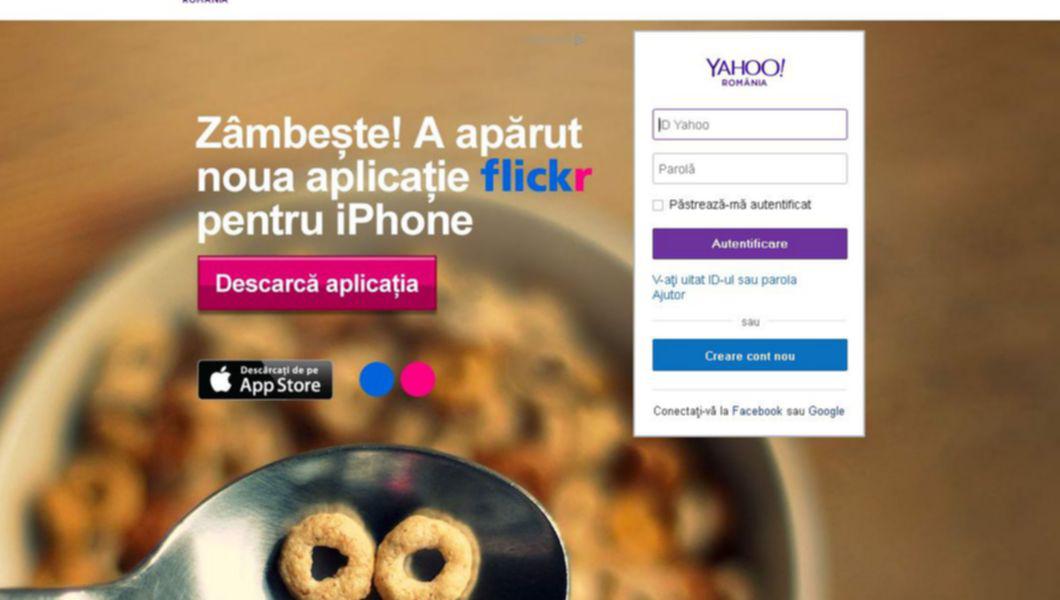1060x600 pixels.
Task: Click the Zâmbește! A apărut headline text
Action: [389, 133]
